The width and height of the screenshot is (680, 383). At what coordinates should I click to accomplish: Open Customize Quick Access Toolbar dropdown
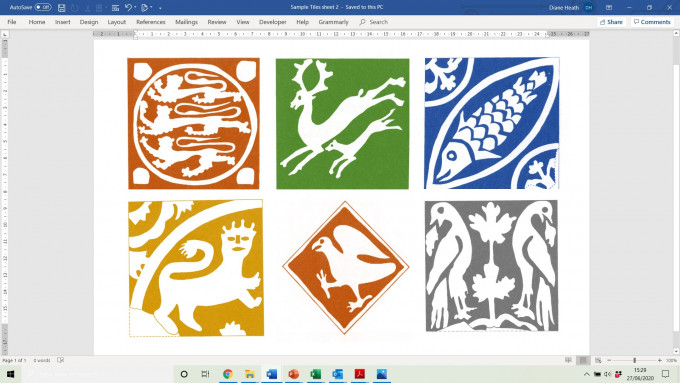pyautogui.click(x=160, y=8)
